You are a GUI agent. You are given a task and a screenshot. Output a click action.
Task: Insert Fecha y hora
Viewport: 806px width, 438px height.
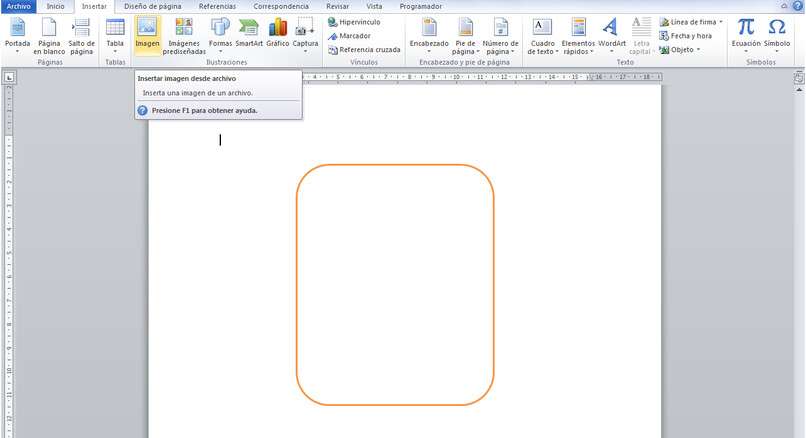(x=686, y=36)
